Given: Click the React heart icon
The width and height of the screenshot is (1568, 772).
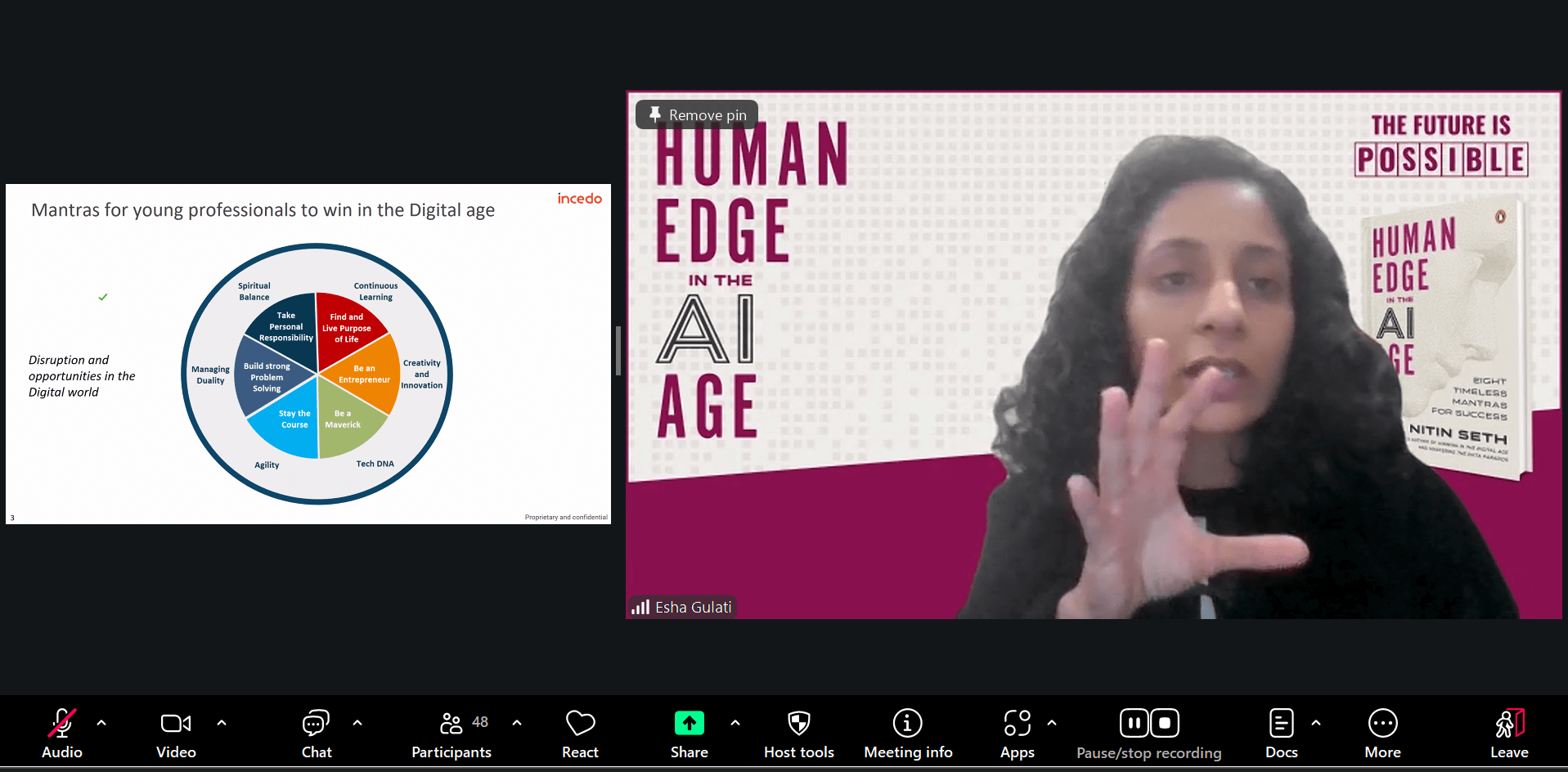Looking at the screenshot, I should tap(580, 725).
